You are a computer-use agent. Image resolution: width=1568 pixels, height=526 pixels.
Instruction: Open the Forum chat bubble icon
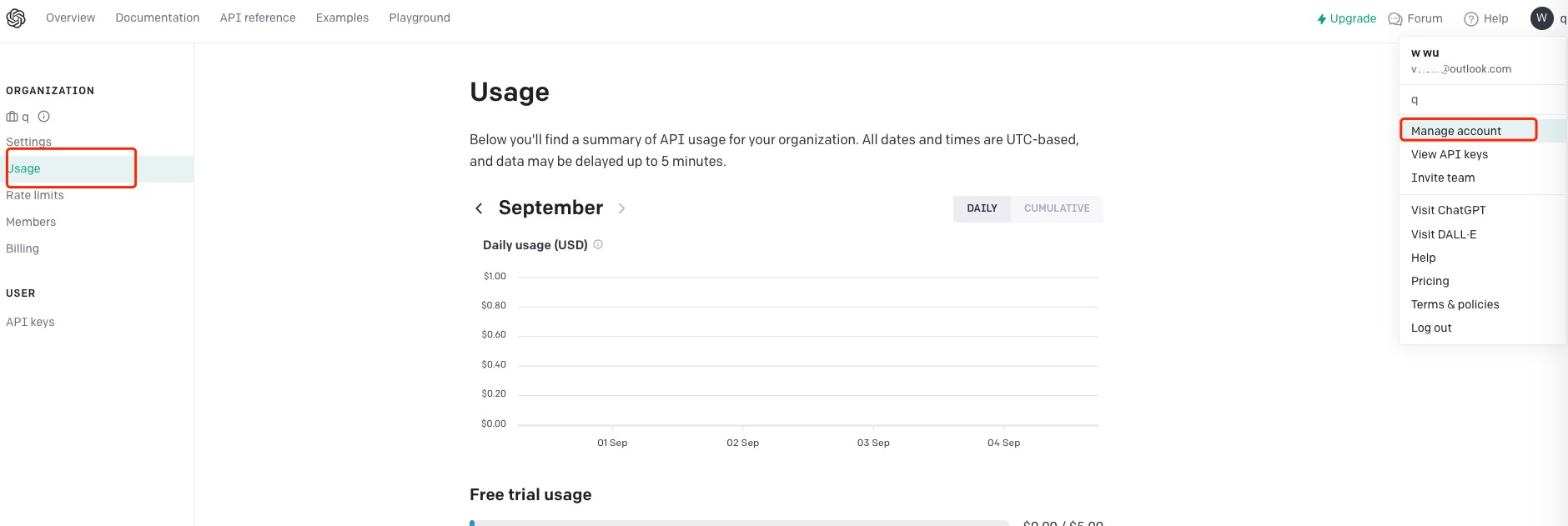[x=1395, y=19]
